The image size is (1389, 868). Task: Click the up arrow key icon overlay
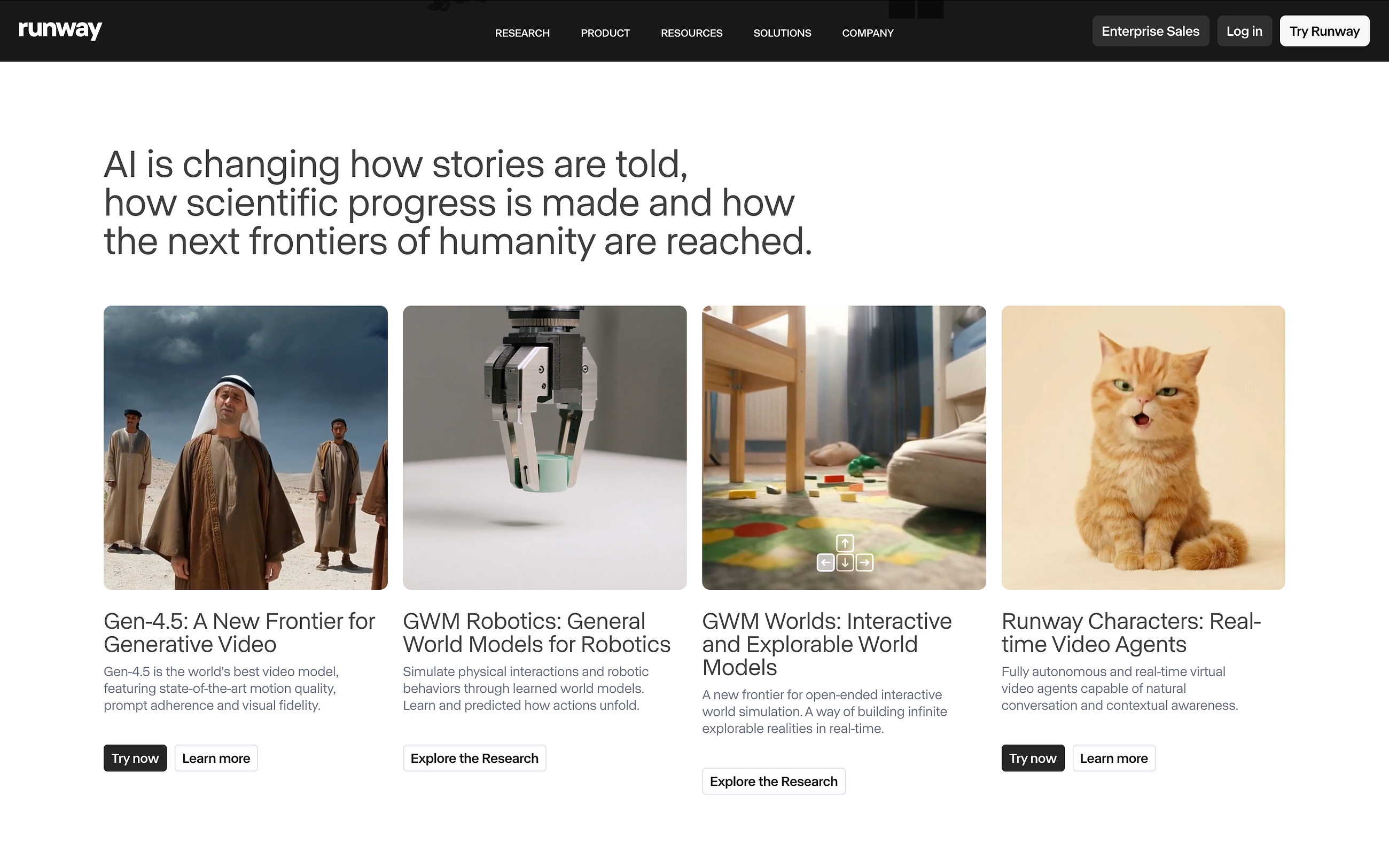pyautogui.click(x=844, y=543)
